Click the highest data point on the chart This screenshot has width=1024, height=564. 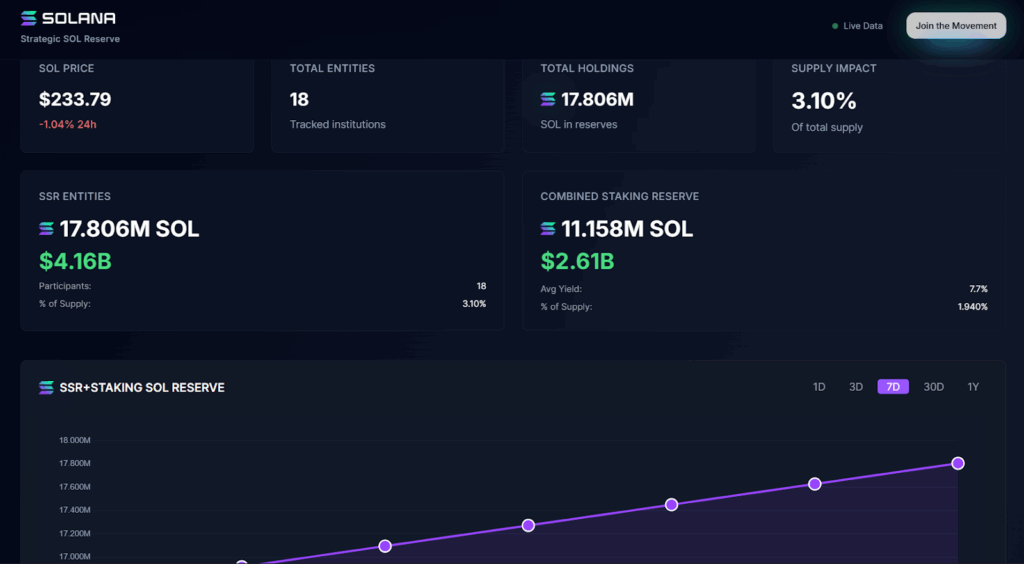pos(958,463)
